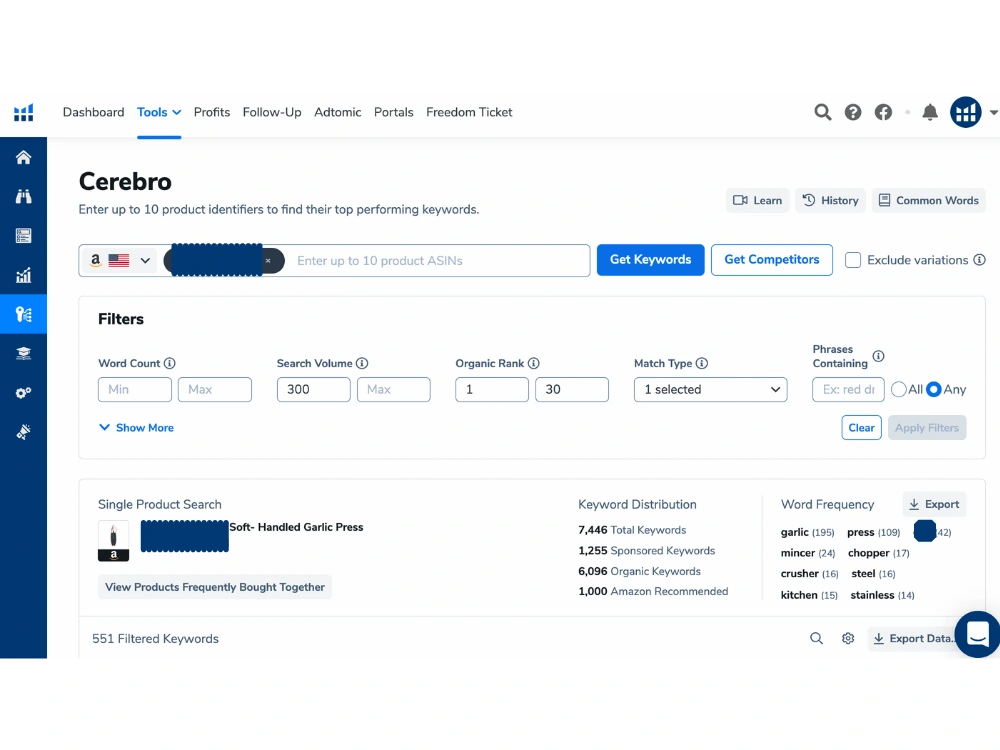Open table settings gear icon
Viewport: 1000px width, 750px height.
tap(848, 638)
